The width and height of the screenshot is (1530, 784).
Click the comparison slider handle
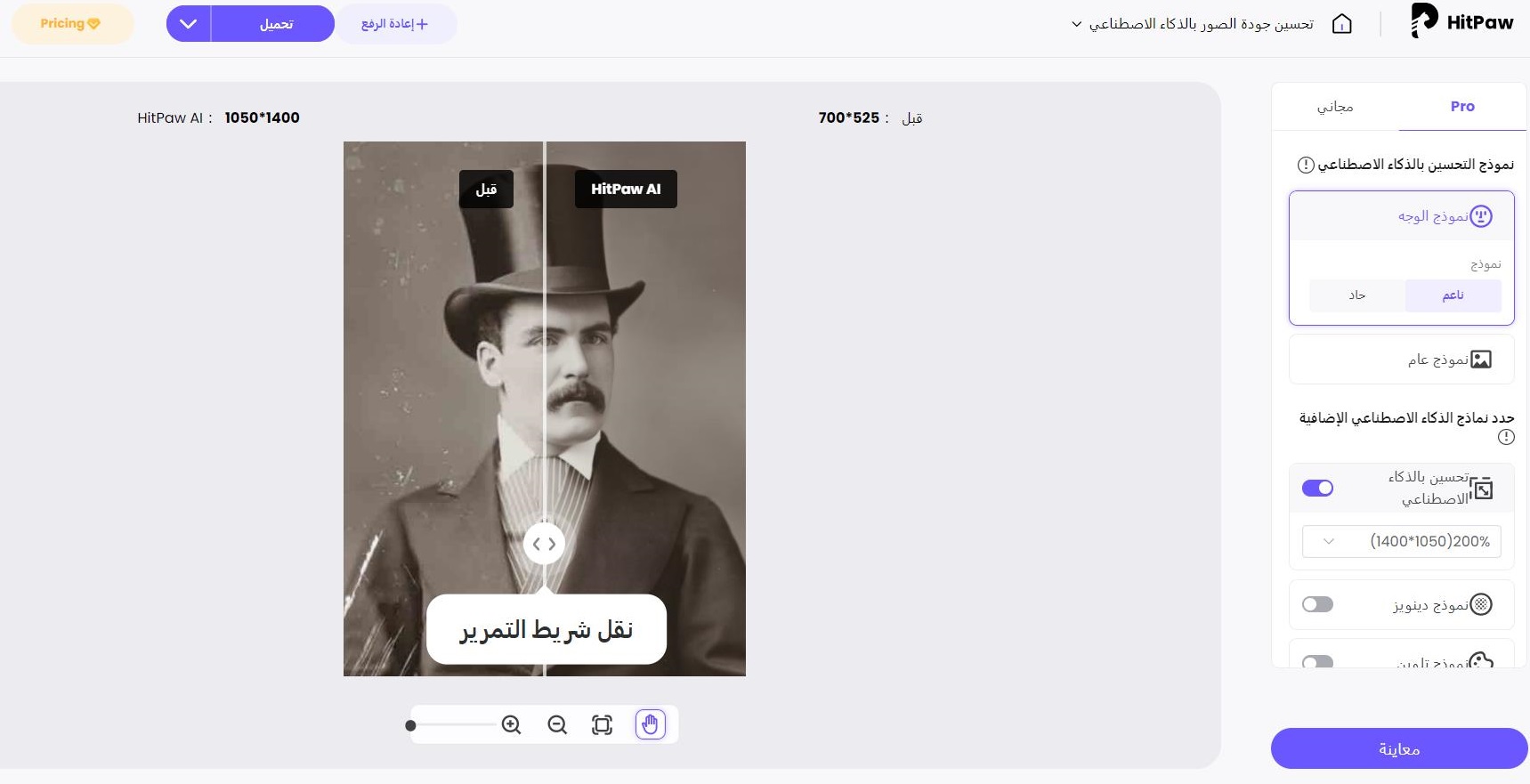pyautogui.click(x=545, y=544)
